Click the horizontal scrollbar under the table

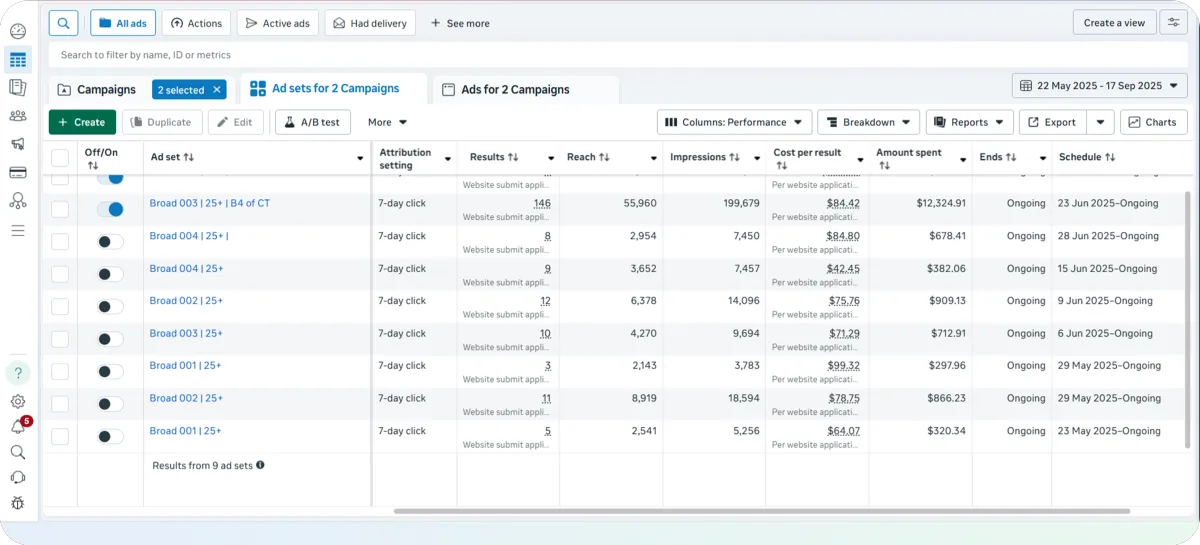[x=760, y=511]
